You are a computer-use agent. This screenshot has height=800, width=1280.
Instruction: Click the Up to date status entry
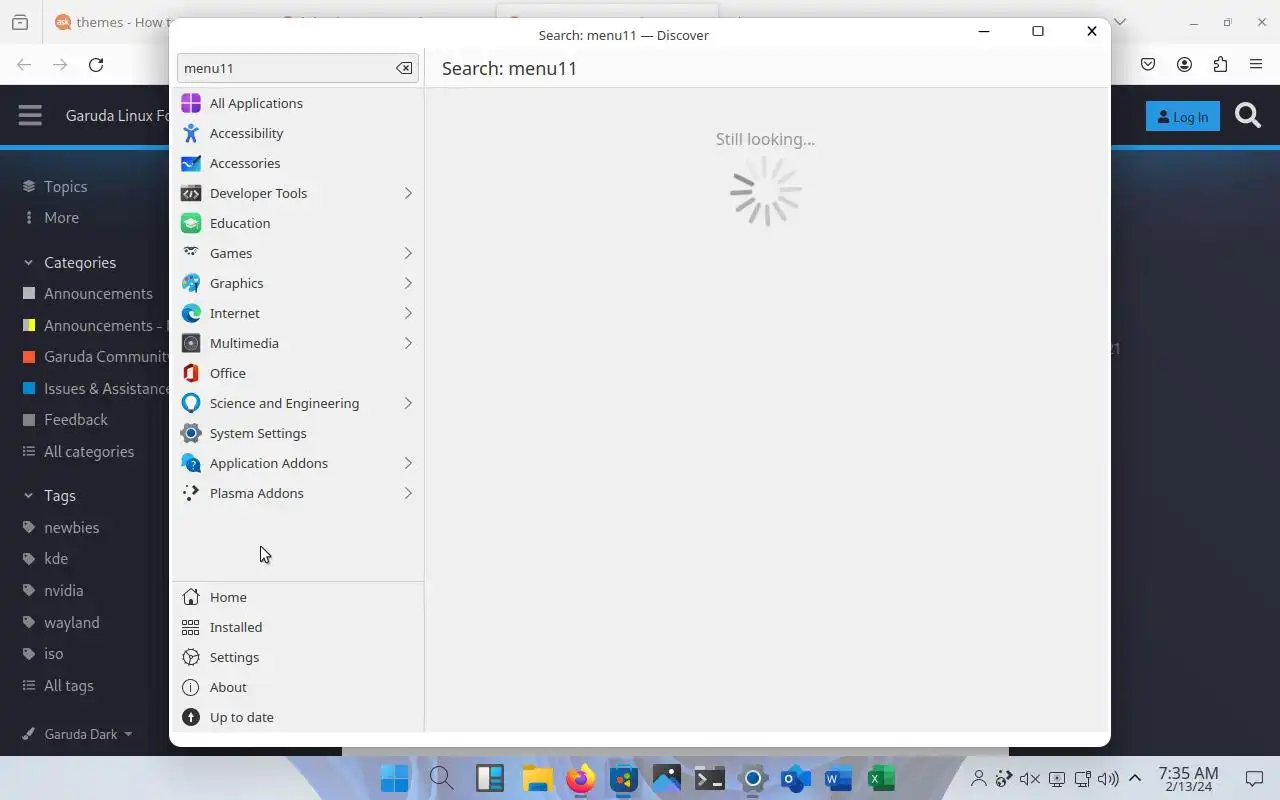[298, 717]
